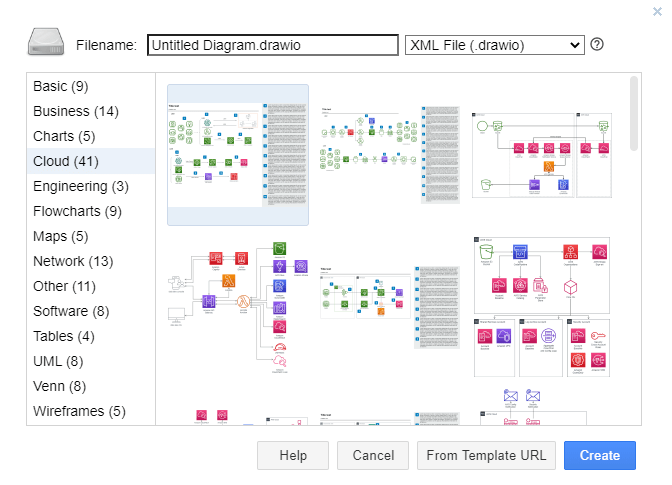Screen dimensions: 672x485
Task: Open the Wireframes (5) category
Action: pos(80,411)
